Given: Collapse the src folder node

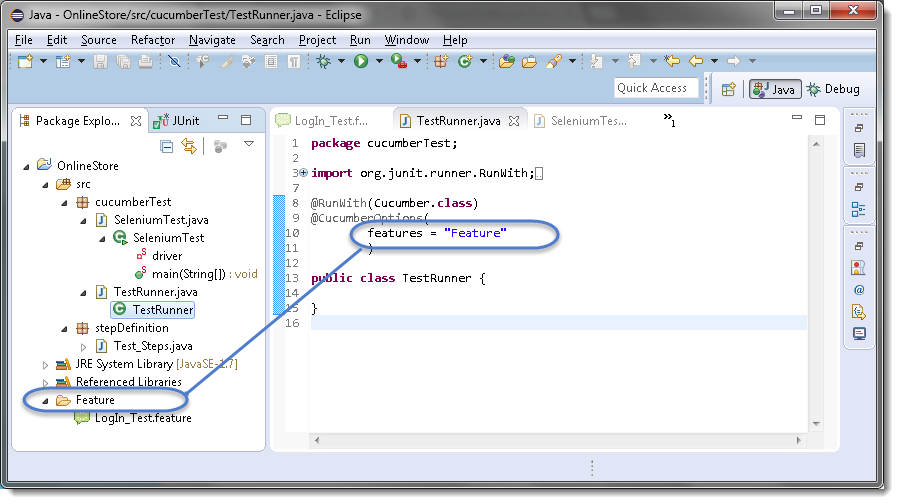Looking at the screenshot, I should pos(45,185).
